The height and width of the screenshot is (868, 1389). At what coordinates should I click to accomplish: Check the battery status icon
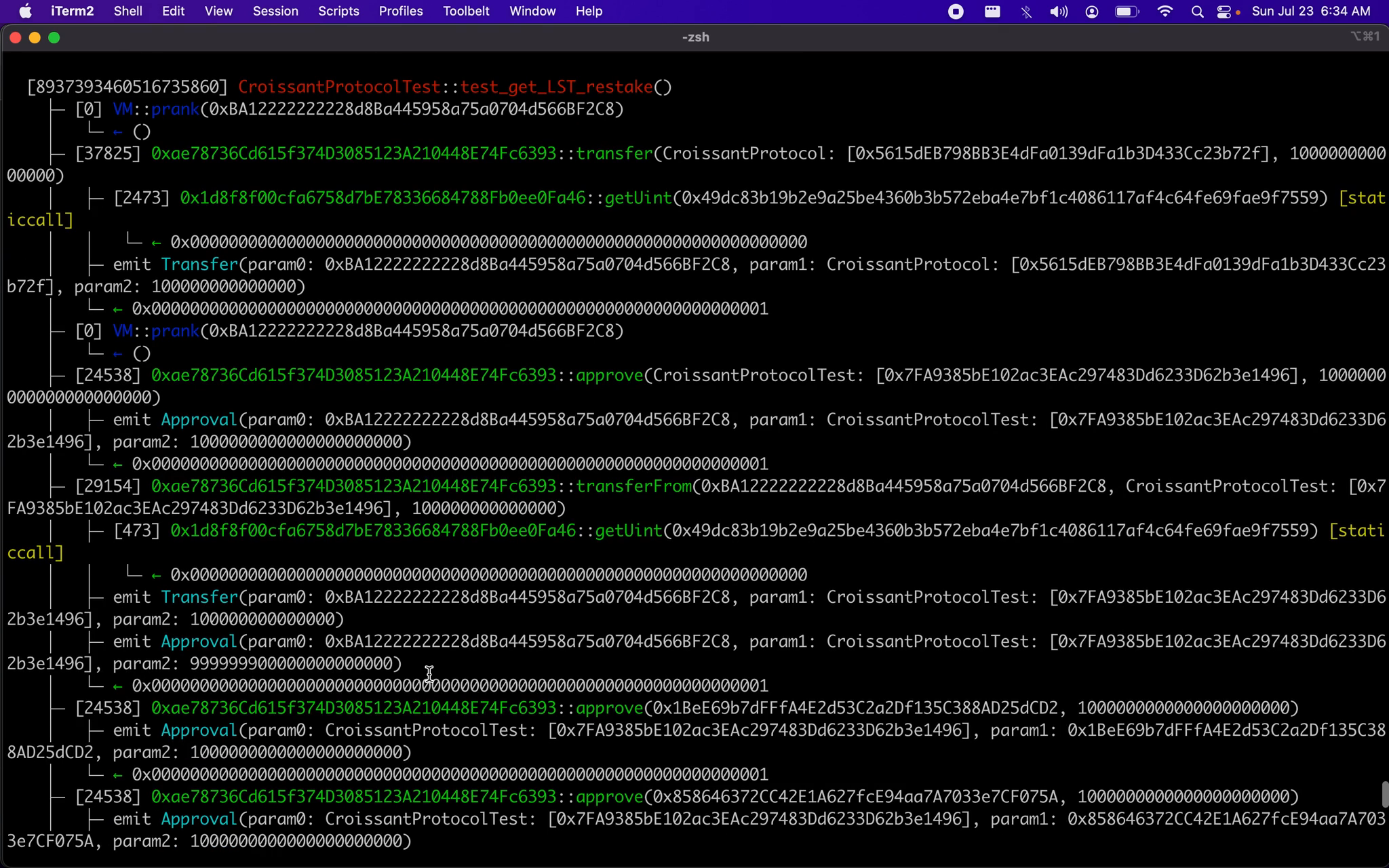[1127, 12]
